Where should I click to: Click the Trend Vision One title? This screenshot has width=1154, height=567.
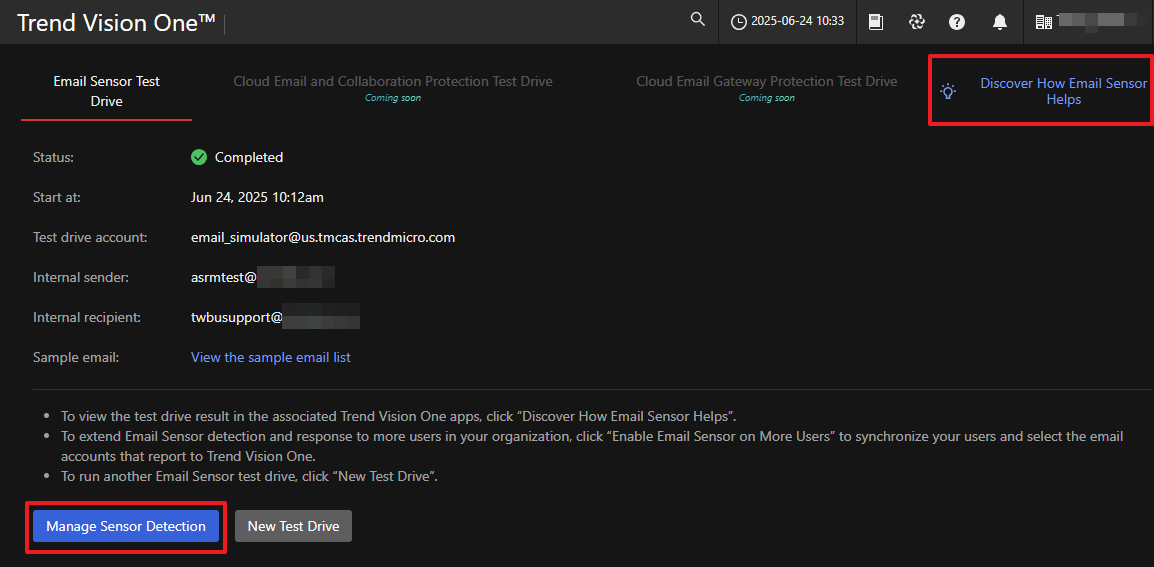(116, 23)
